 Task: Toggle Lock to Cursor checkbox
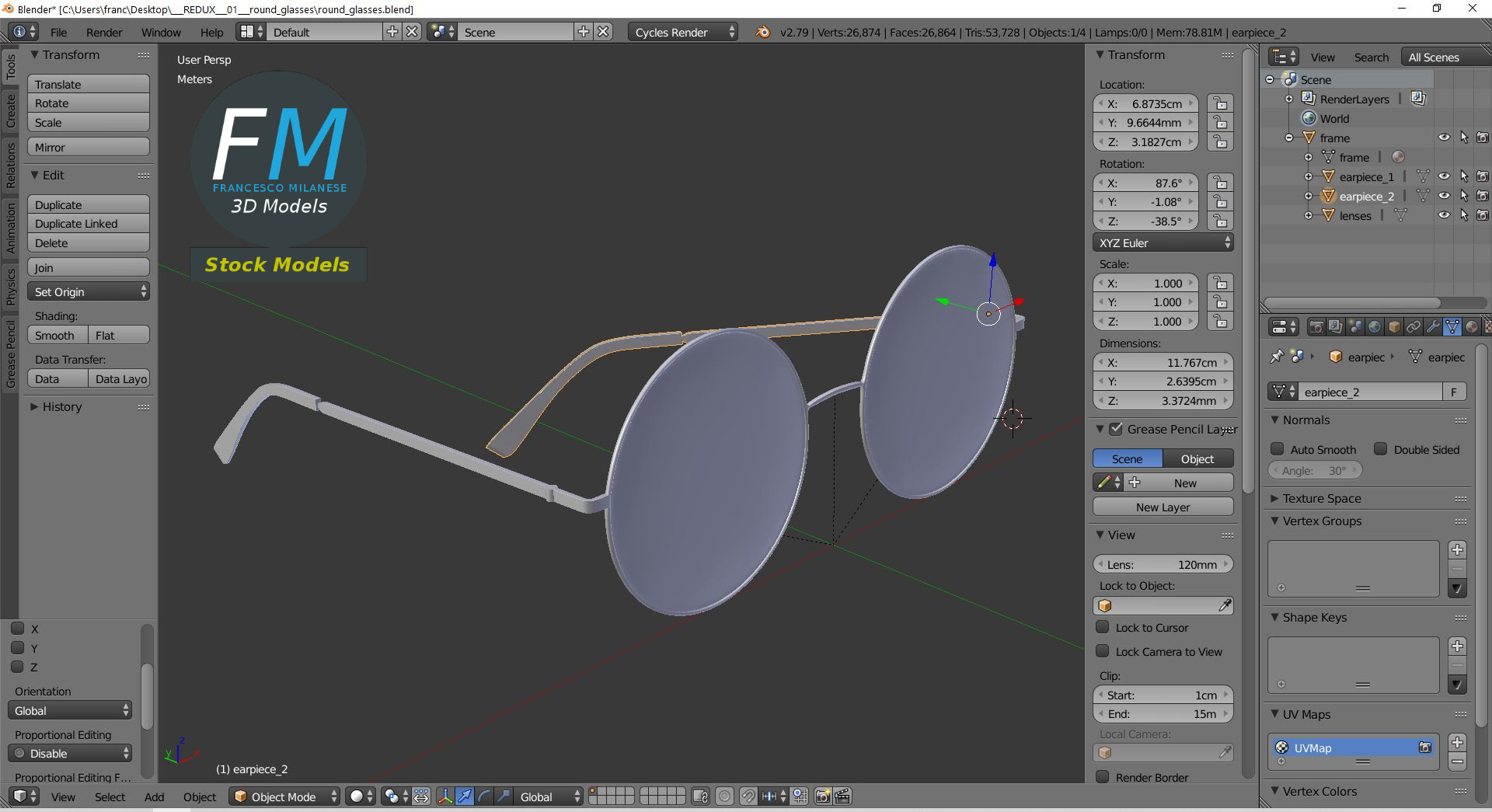pyautogui.click(x=1102, y=627)
